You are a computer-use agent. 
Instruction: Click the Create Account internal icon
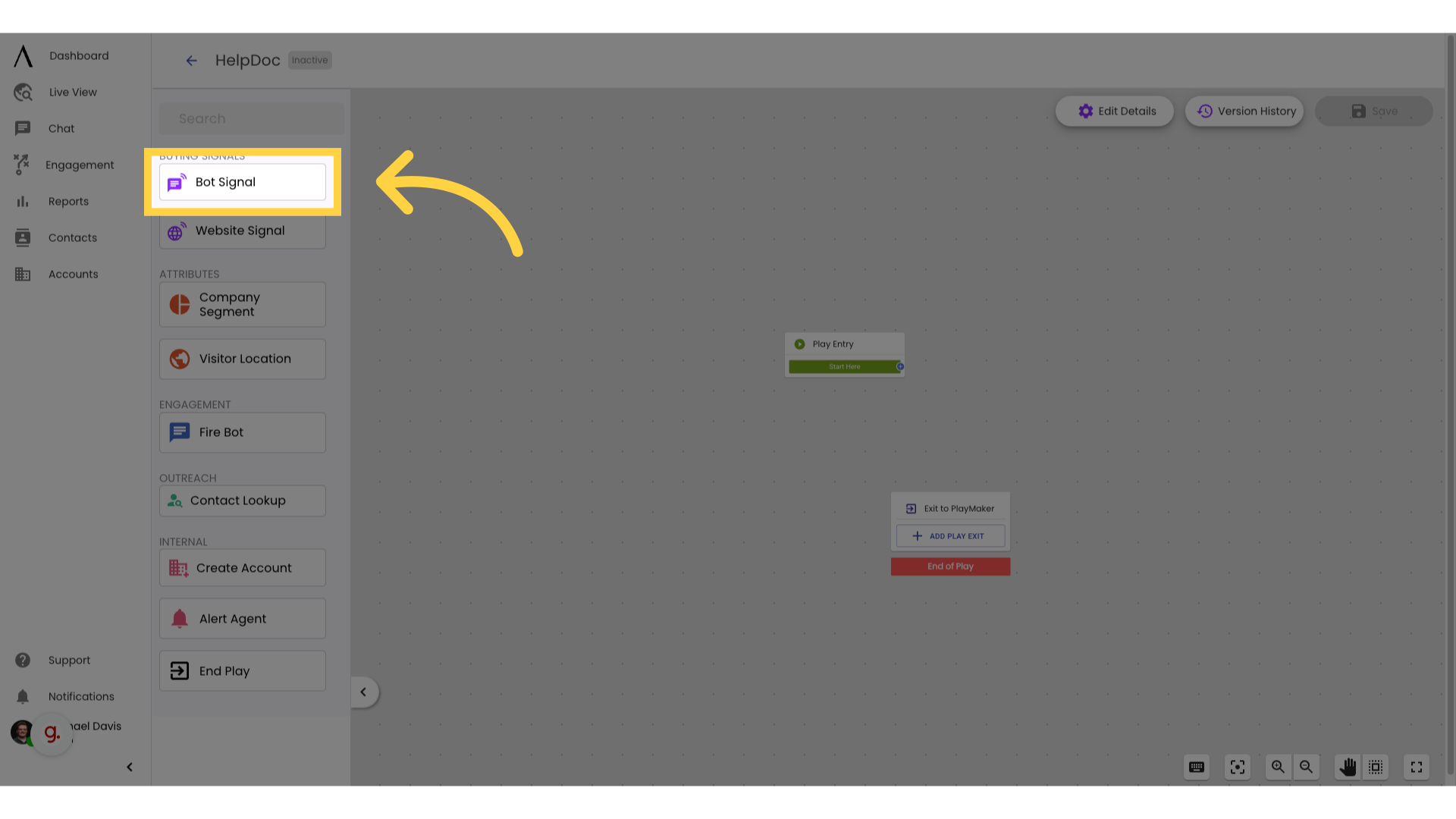(x=178, y=568)
